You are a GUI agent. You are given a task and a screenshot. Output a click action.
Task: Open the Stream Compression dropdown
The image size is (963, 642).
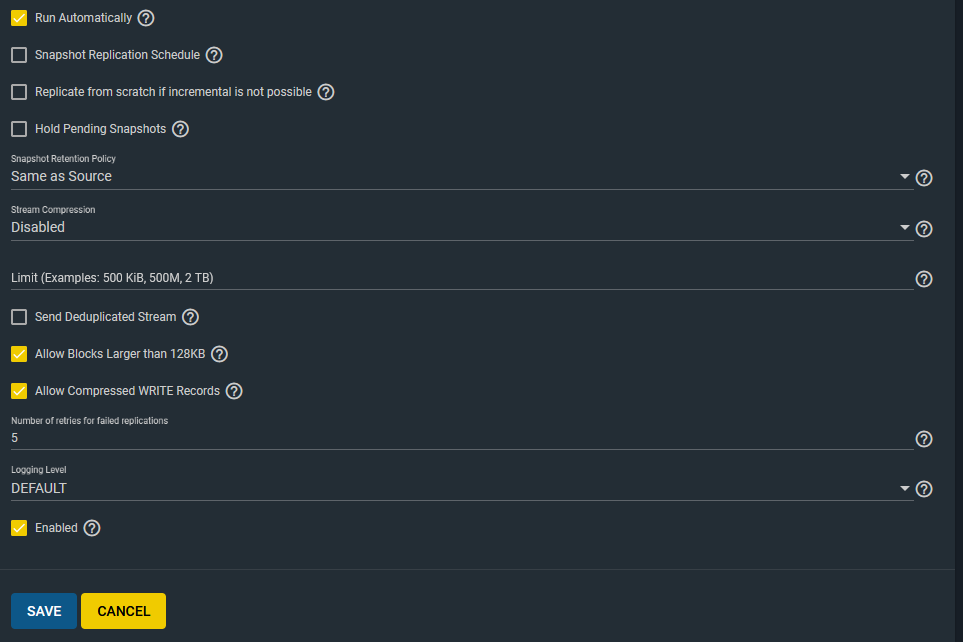pos(460,228)
